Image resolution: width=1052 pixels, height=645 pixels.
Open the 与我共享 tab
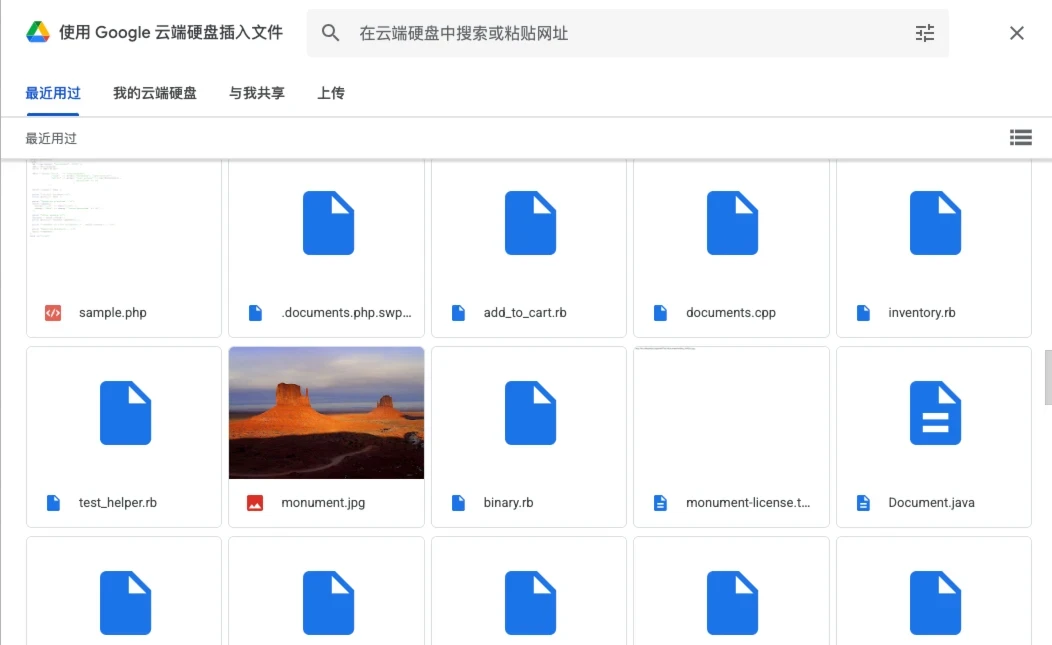256,92
